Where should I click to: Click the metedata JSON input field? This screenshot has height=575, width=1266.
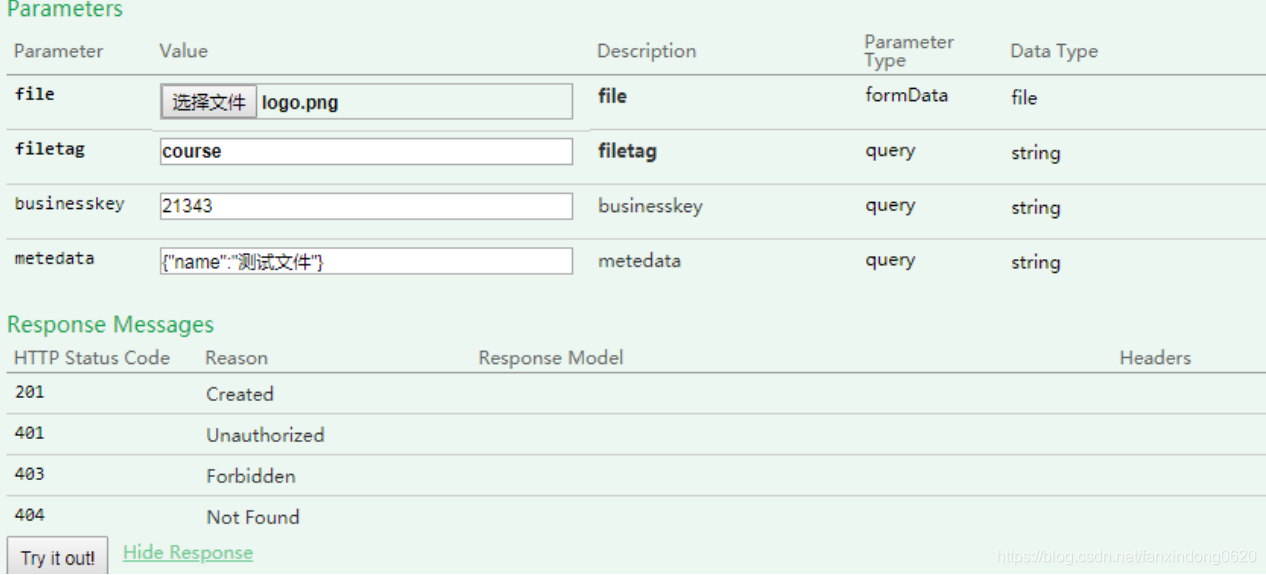pyautogui.click(x=366, y=261)
